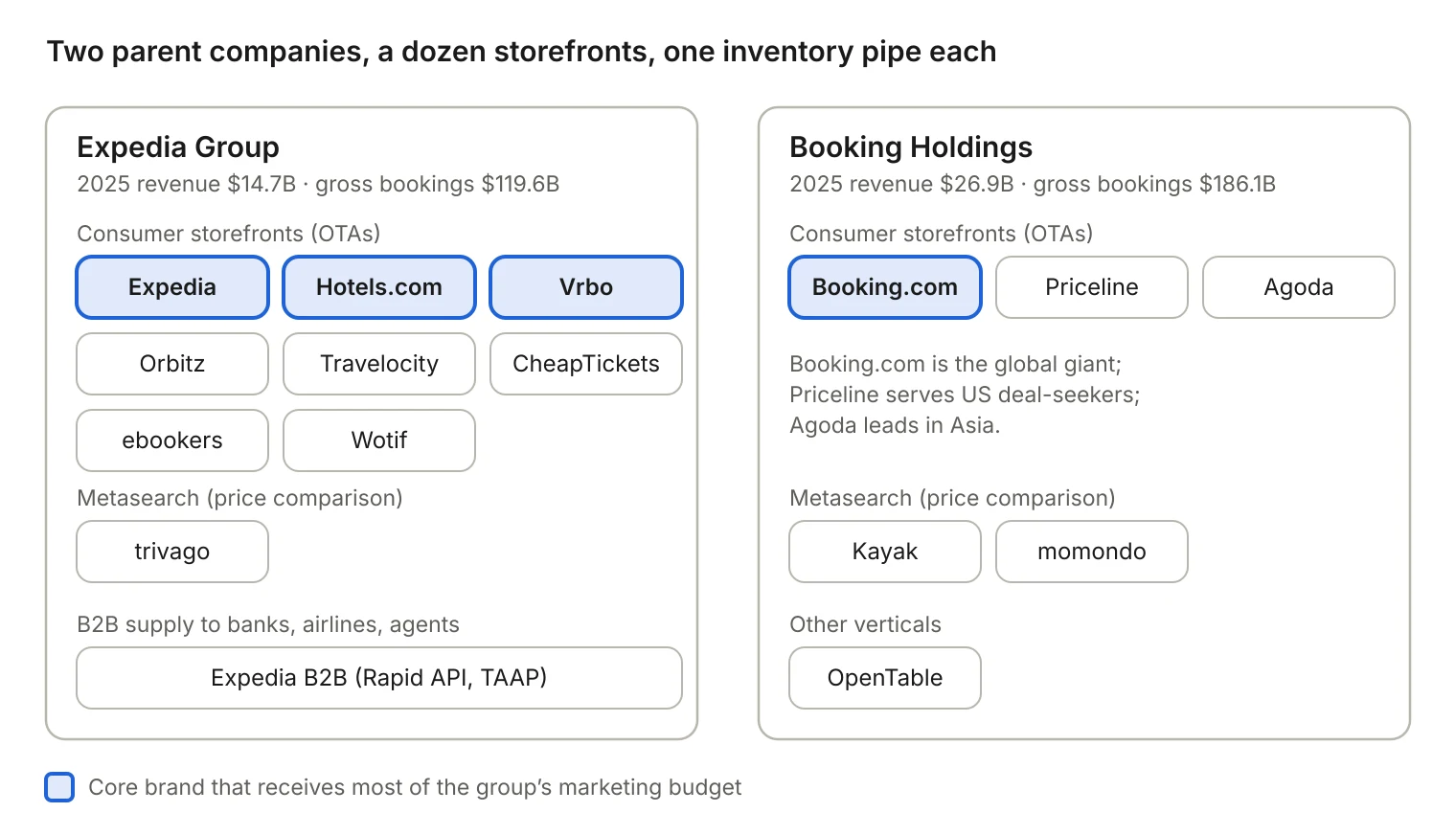The height and width of the screenshot is (835, 1456).
Task: Click the Orbitz storefront chip
Action: (172, 364)
